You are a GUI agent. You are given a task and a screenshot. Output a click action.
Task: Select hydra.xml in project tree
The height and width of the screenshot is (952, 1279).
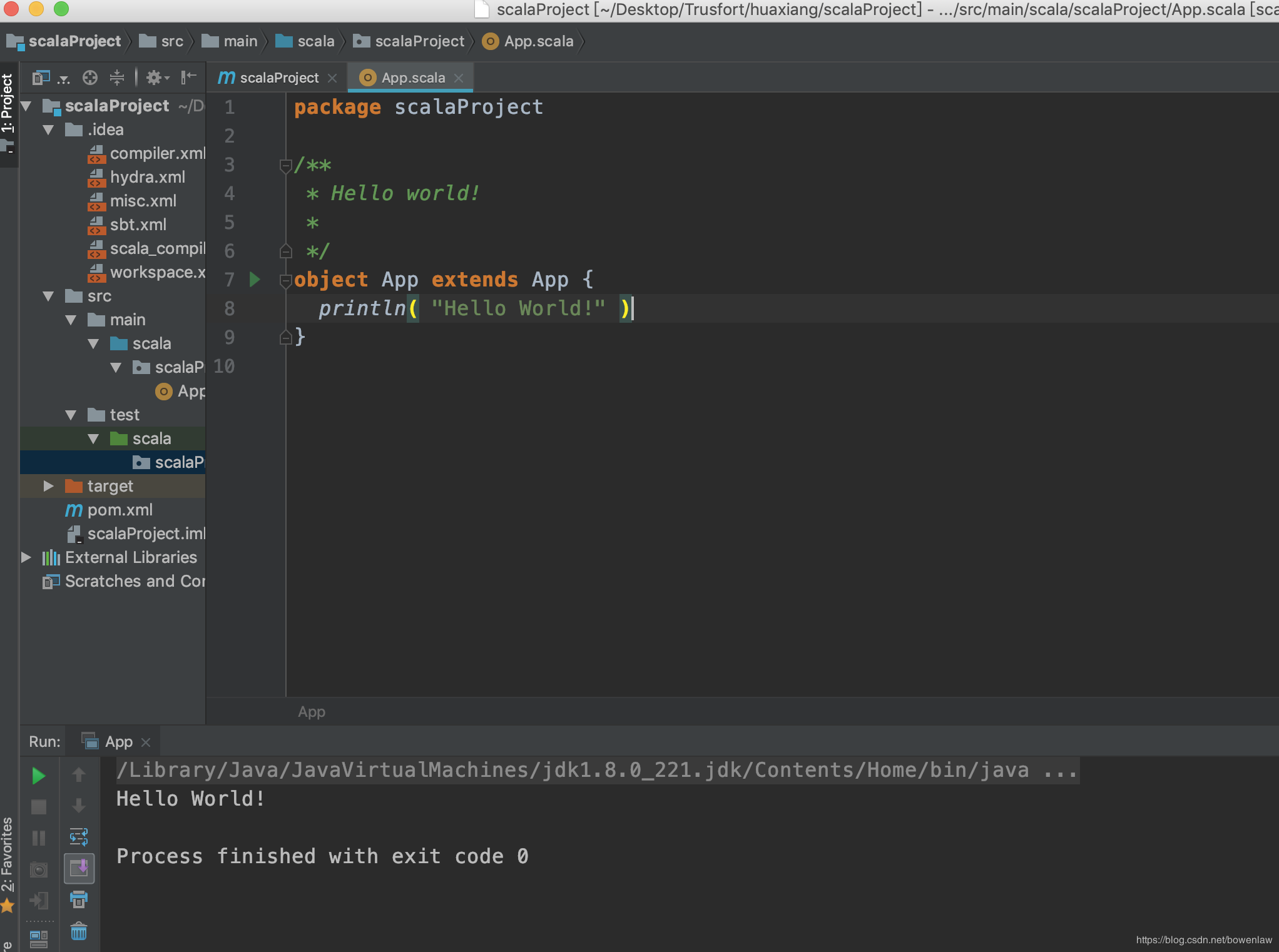(x=136, y=178)
